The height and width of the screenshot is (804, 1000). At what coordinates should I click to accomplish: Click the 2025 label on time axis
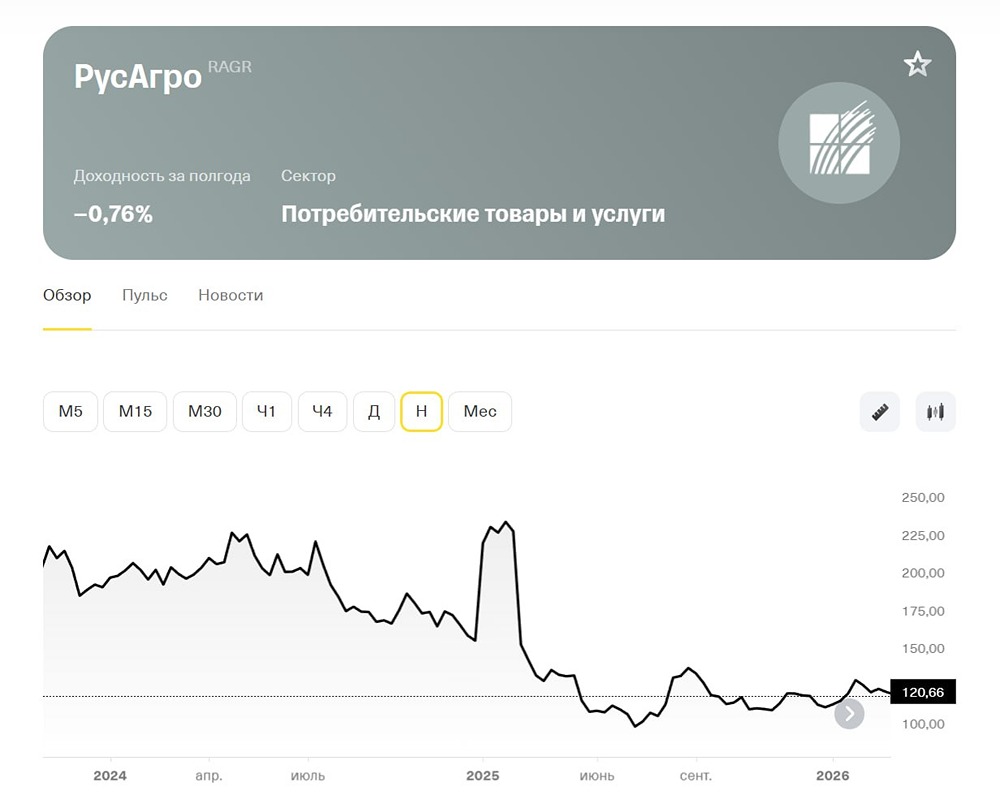pos(484,775)
